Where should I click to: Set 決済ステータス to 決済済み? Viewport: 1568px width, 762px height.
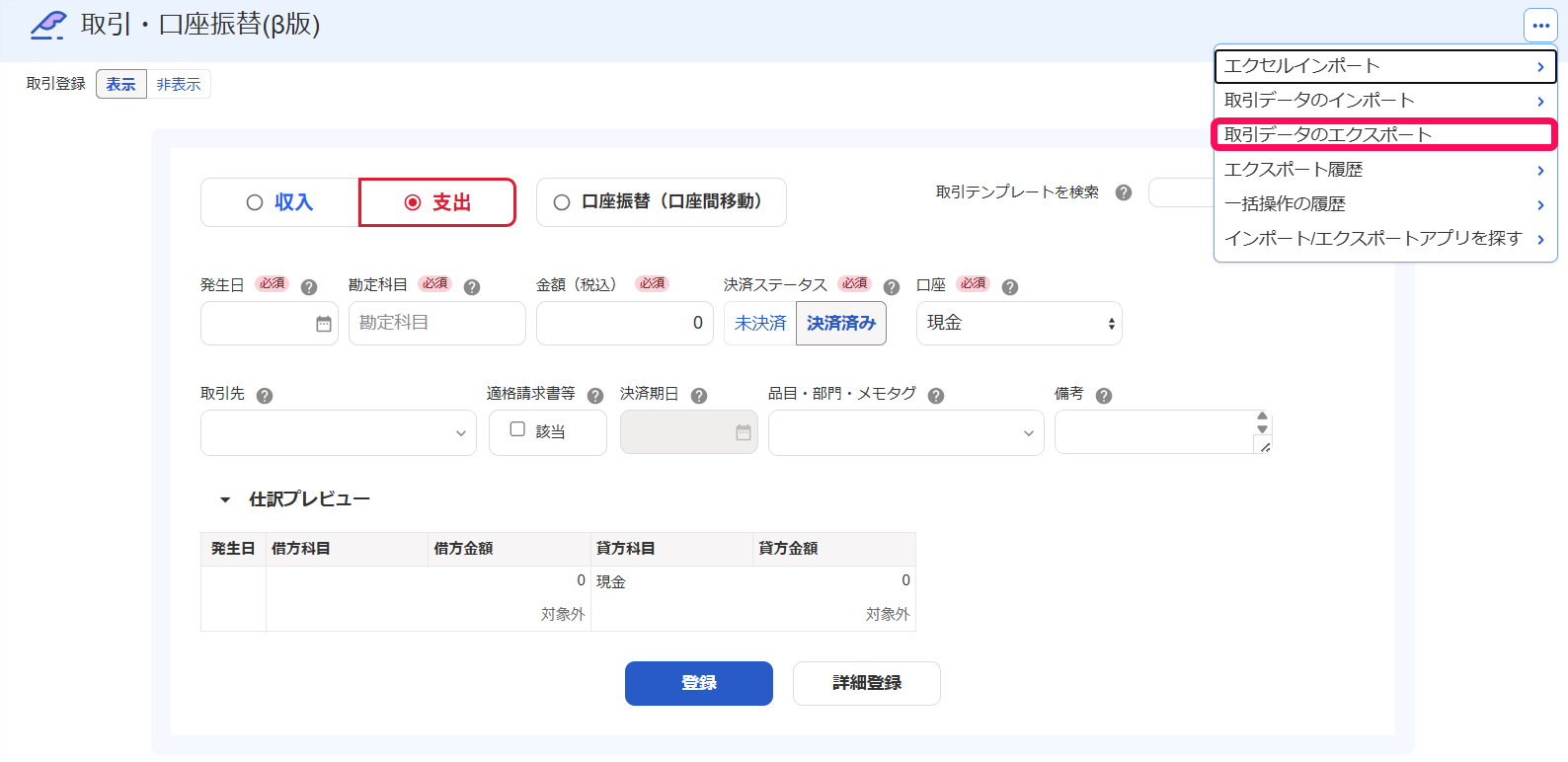pos(841,324)
